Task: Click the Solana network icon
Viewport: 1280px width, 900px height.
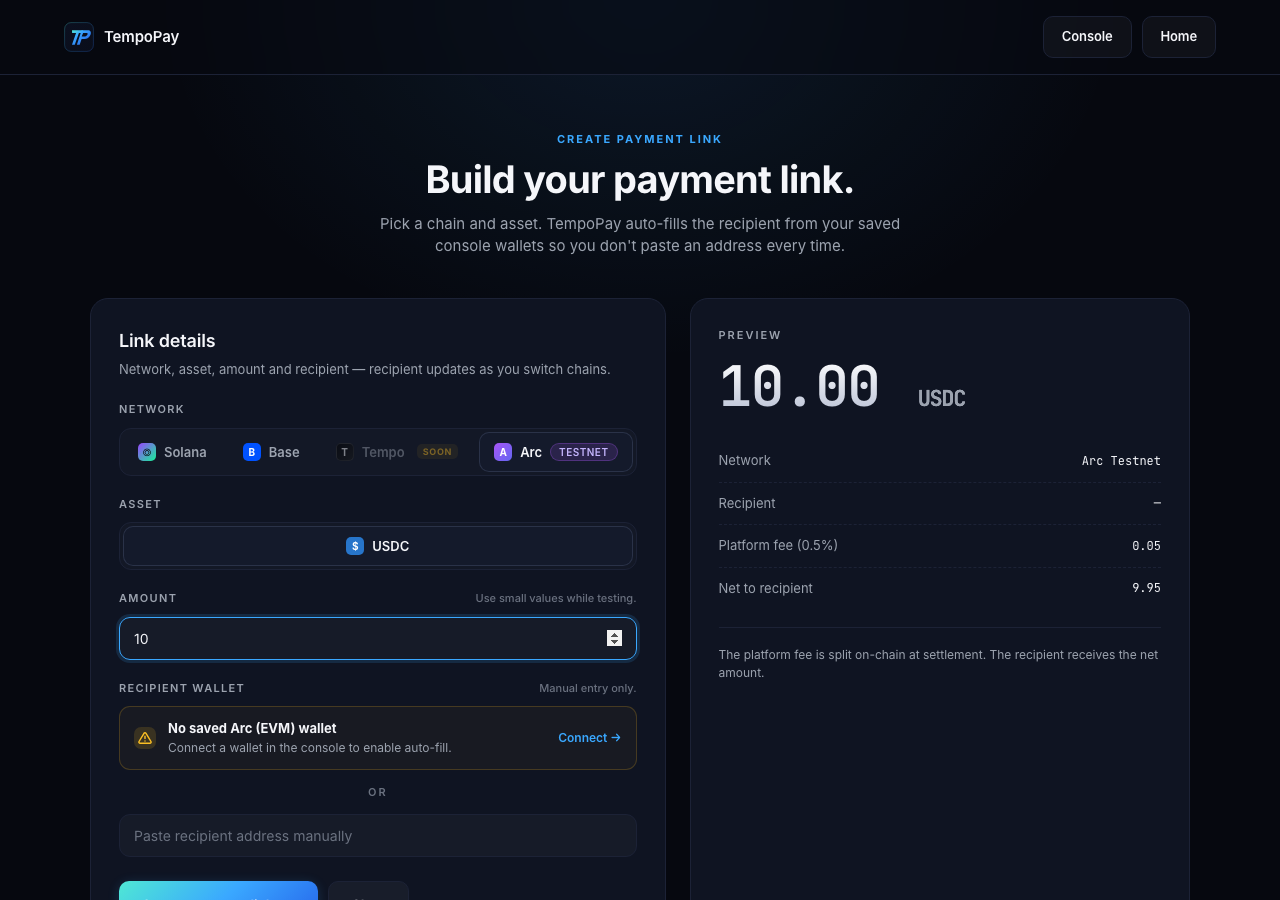Action: 147,452
